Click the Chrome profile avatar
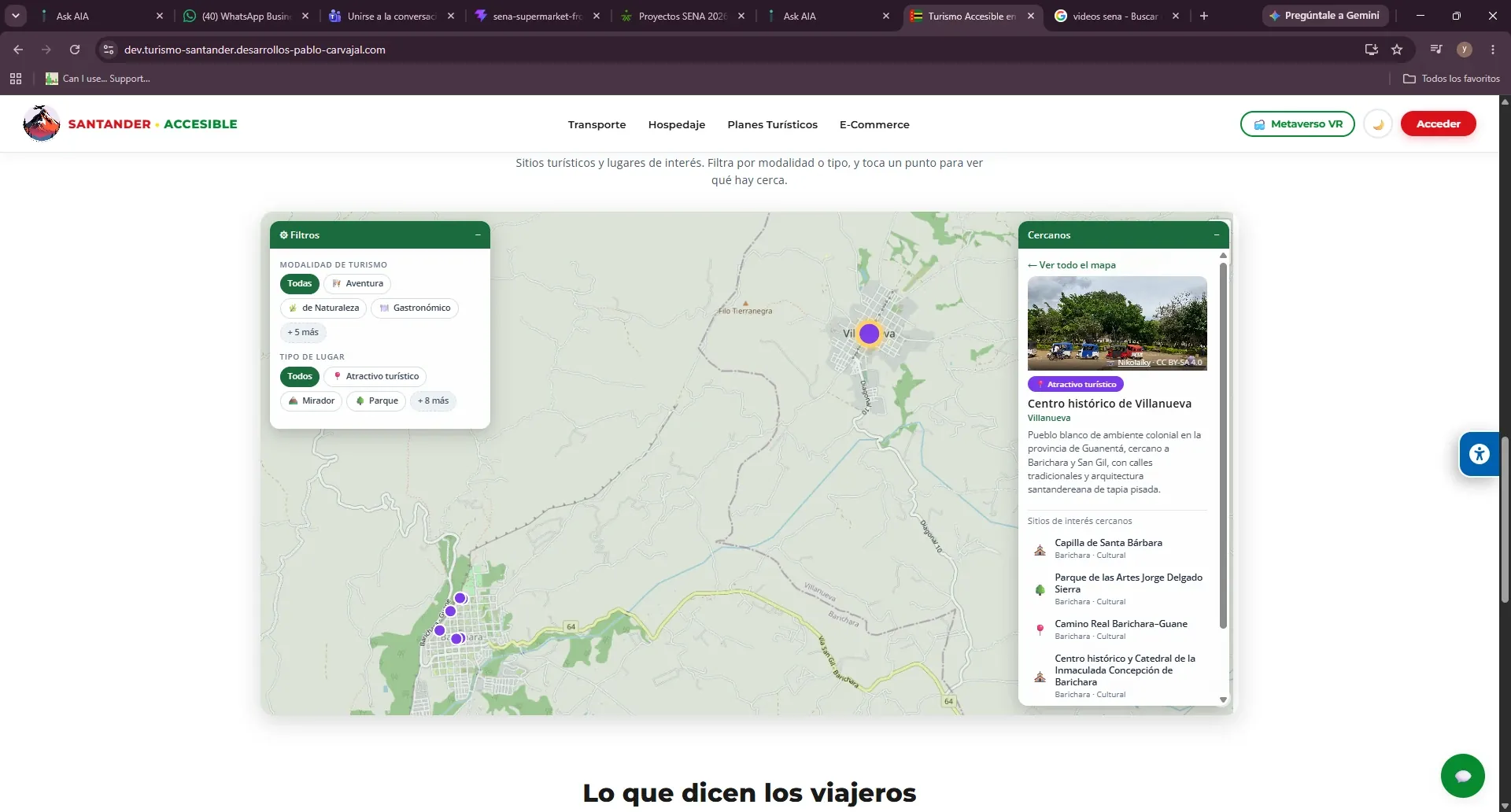This screenshot has height=812, width=1511. [1465, 50]
